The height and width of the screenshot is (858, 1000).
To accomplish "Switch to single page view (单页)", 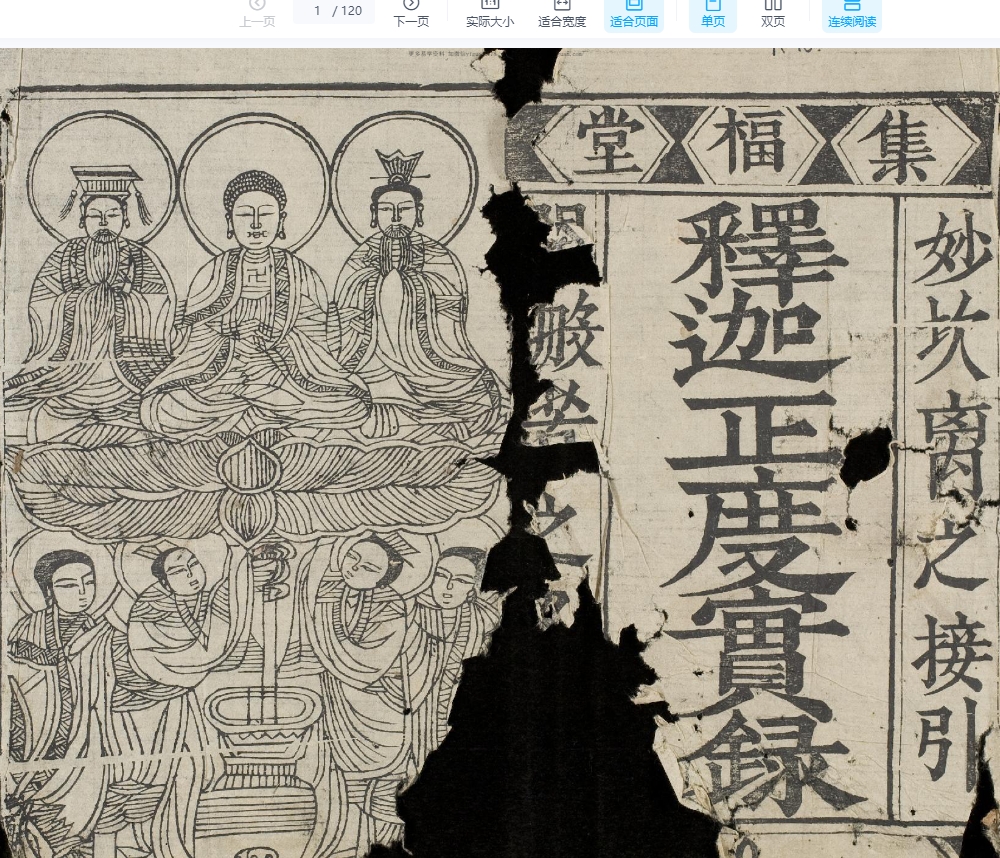I will coord(713,13).
